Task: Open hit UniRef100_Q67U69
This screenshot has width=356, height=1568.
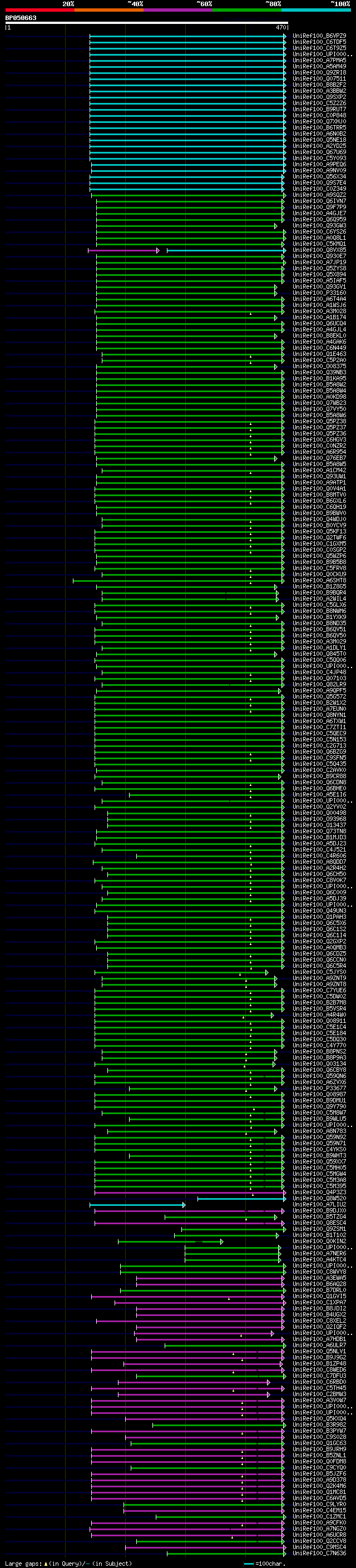Action: 319,152
